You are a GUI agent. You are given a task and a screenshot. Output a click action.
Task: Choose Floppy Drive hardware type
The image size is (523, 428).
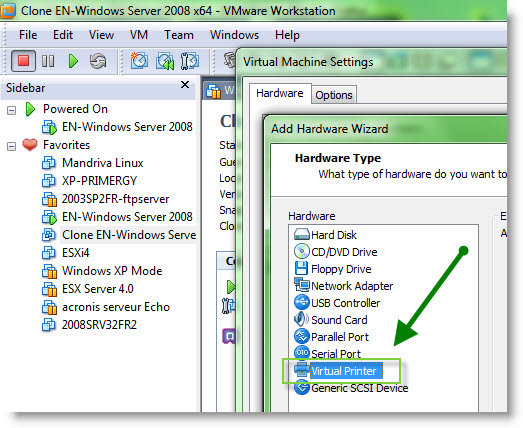pos(341,269)
